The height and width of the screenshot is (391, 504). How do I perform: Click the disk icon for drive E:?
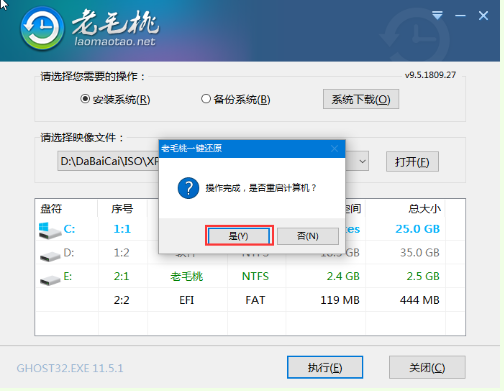click(x=50, y=280)
